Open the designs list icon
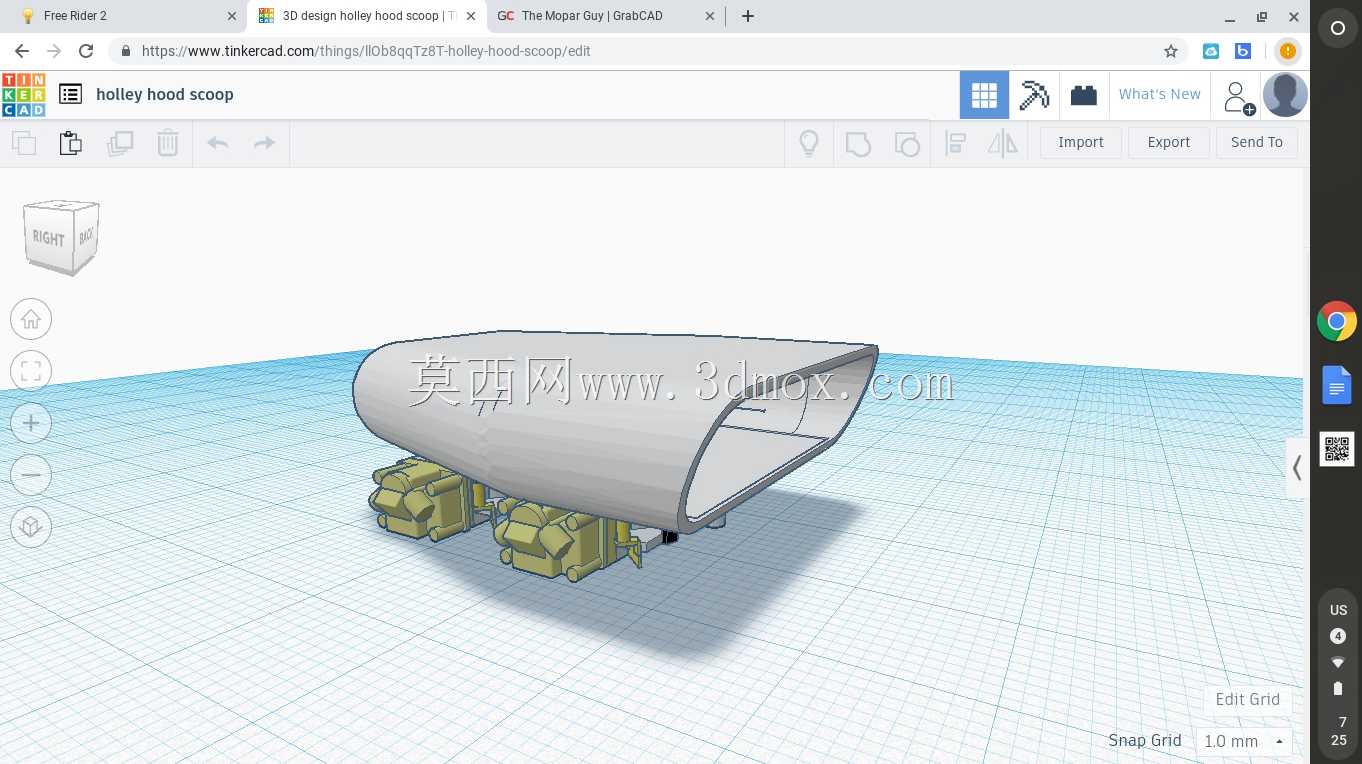Screen dimensions: 1362x764 [70, 94]
